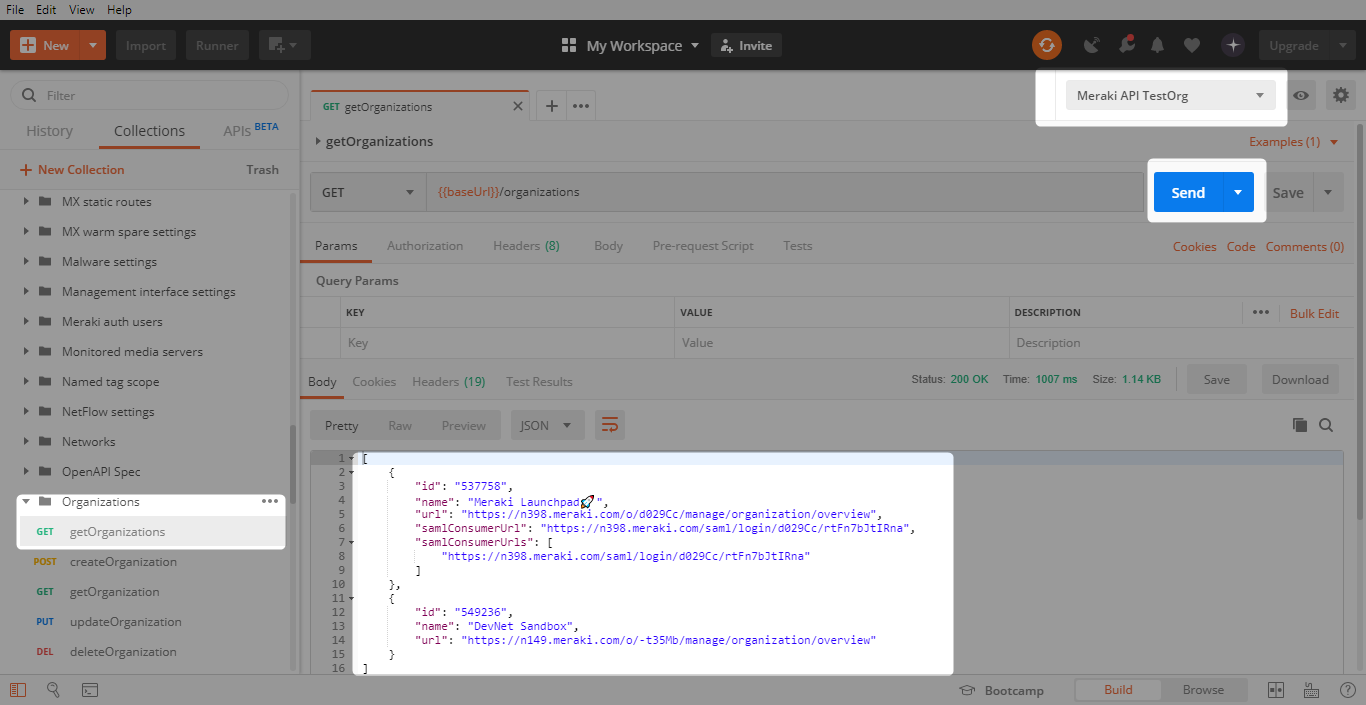
Task: Copy the response body to clipboard
Action: (x=1300, y=425)
